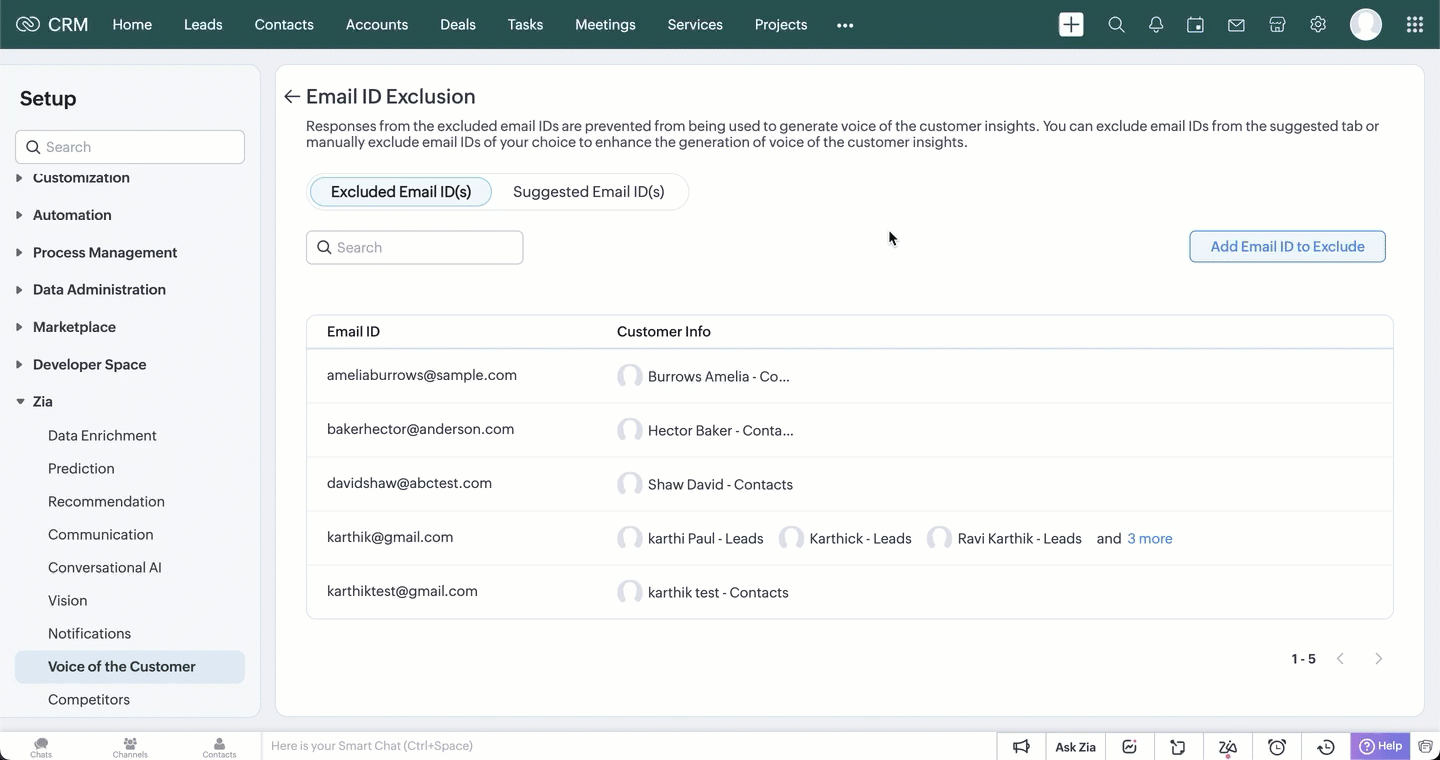Open the setup gear icon
Image resolution: width=1440 pixels, height=760 pixels.
(1318, 25)
